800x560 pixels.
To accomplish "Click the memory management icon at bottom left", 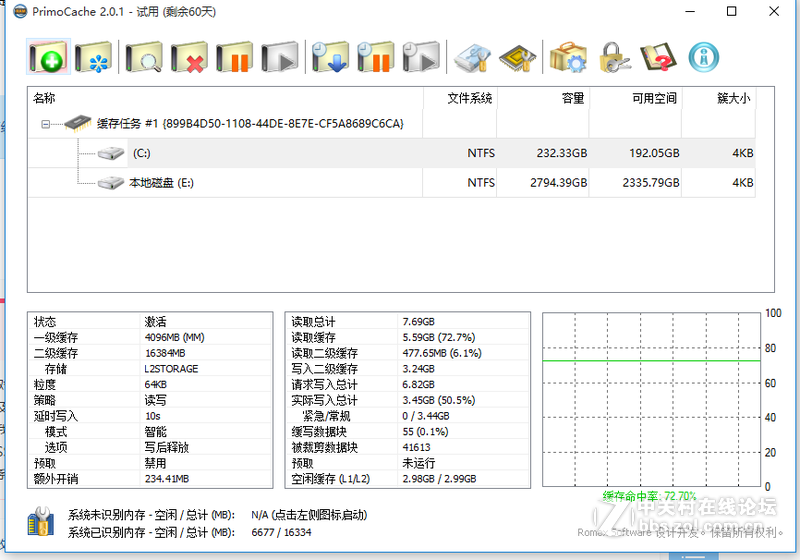I will (x=41, y=522).
